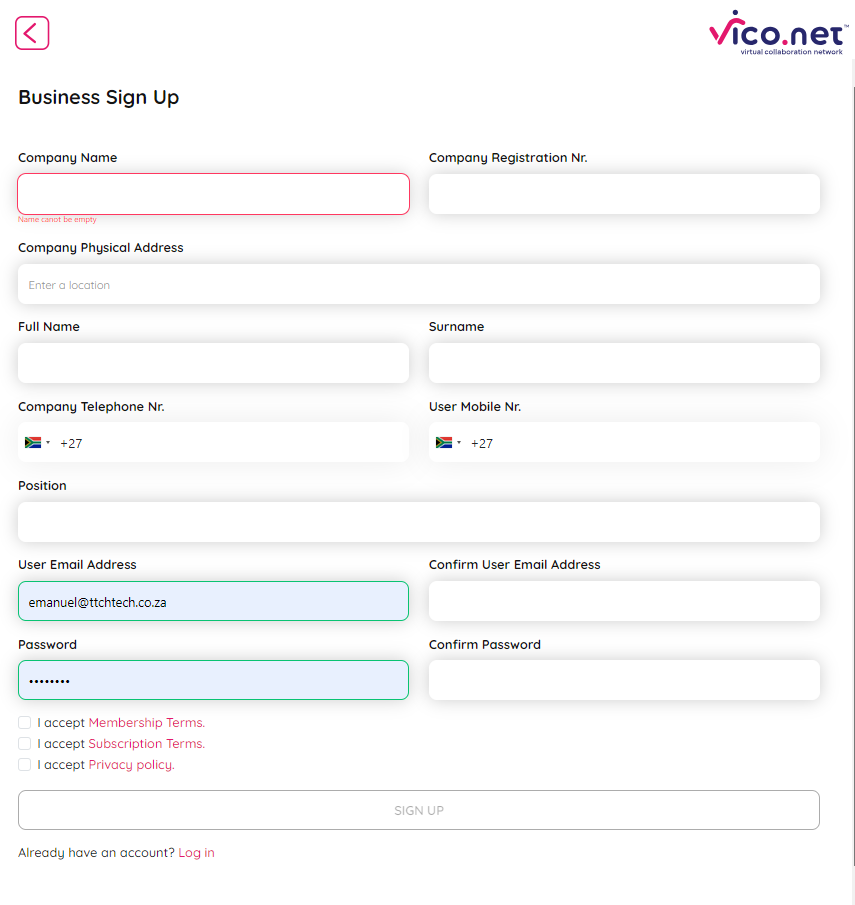The height and width of the screenshot is (905, 855).
Task: Expand User Mobile country code dropdown arrow
Action: click(459, 443)
